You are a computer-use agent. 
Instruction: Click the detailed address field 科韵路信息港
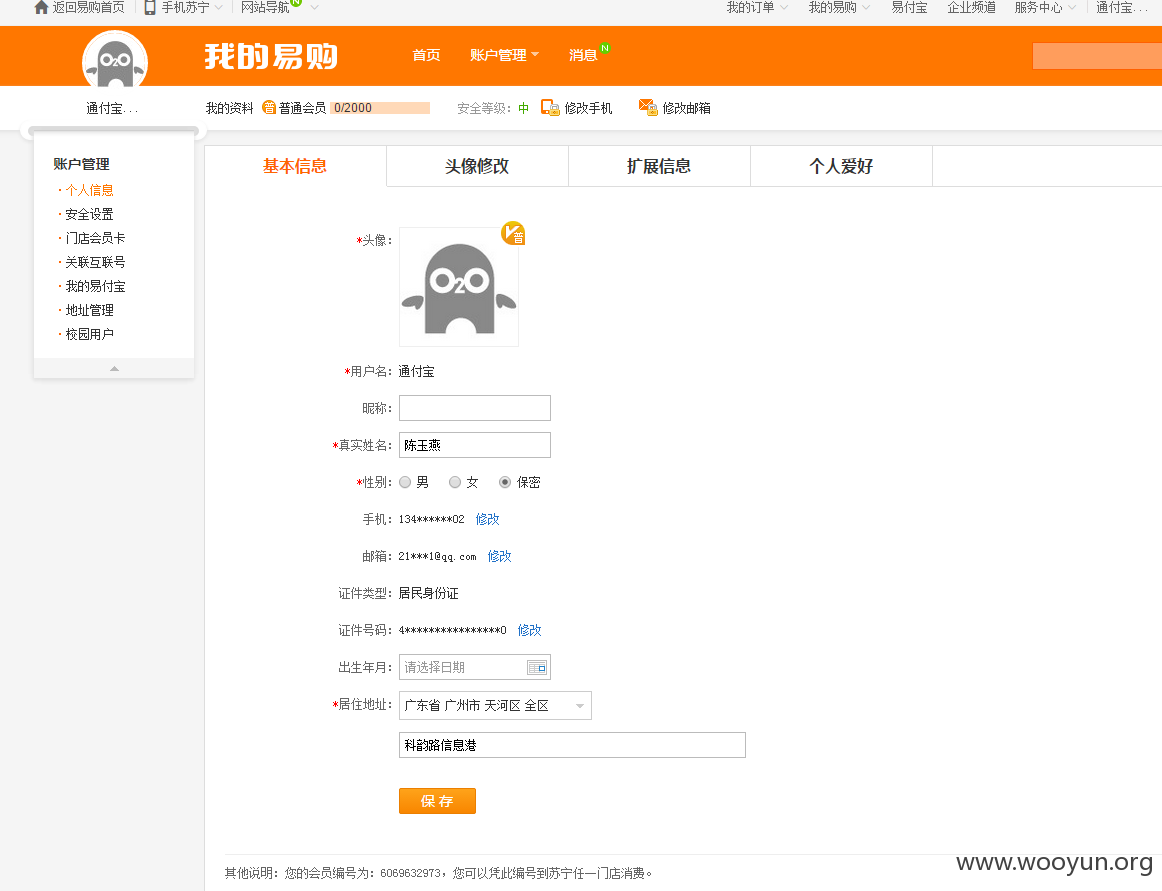(572, 745)
